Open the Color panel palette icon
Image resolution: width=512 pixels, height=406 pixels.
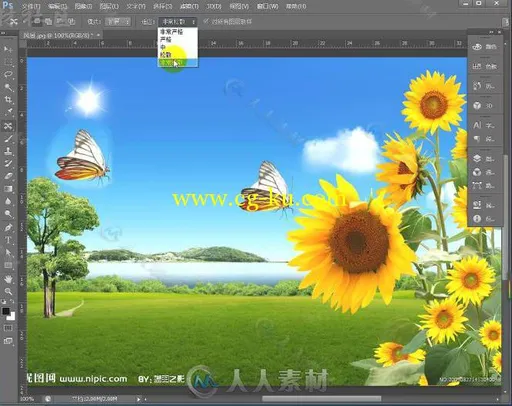pyautogui.click(x=477, y=47)
